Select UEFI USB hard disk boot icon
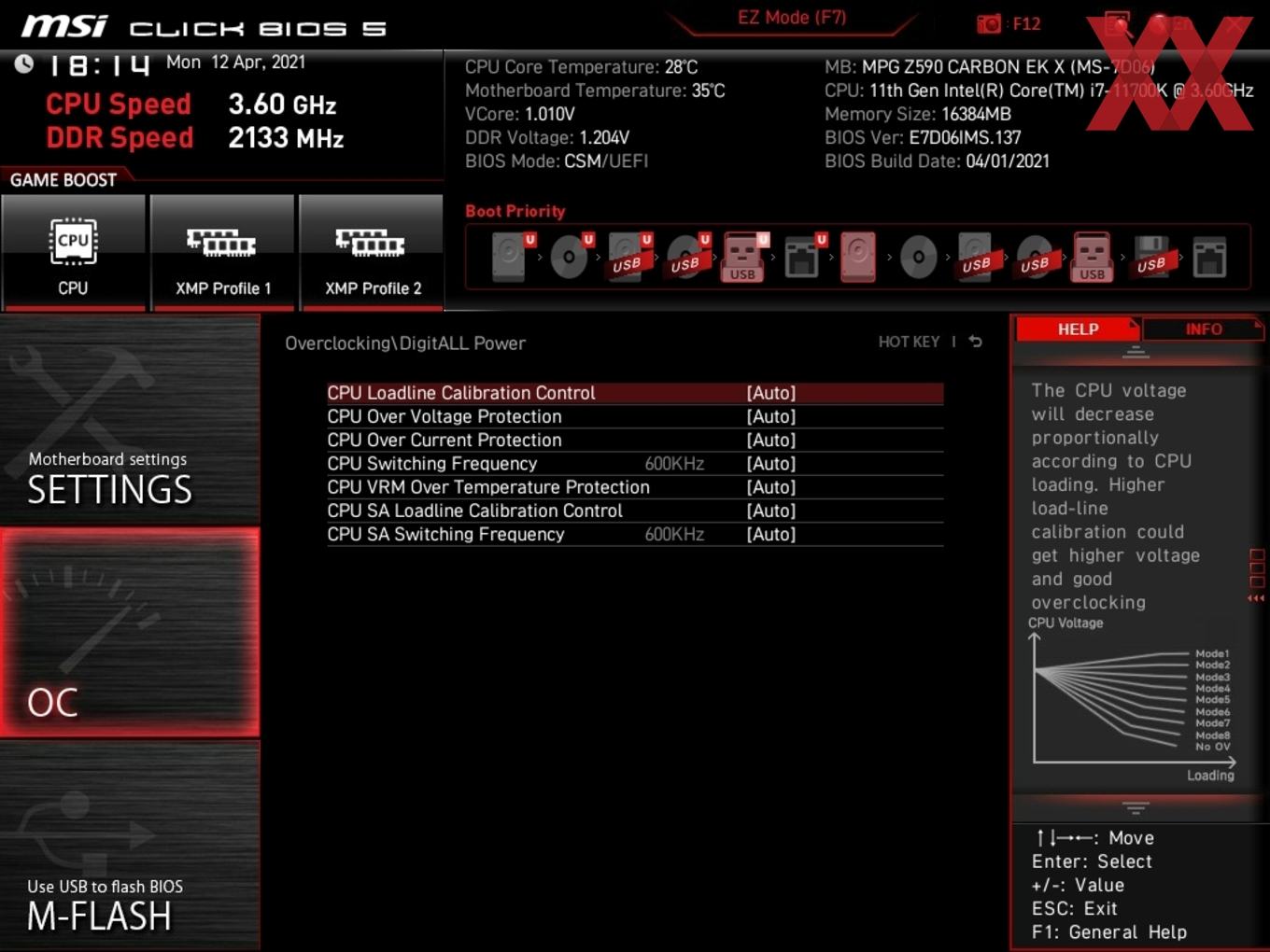The image size is (1270, 952). [629, 257]
